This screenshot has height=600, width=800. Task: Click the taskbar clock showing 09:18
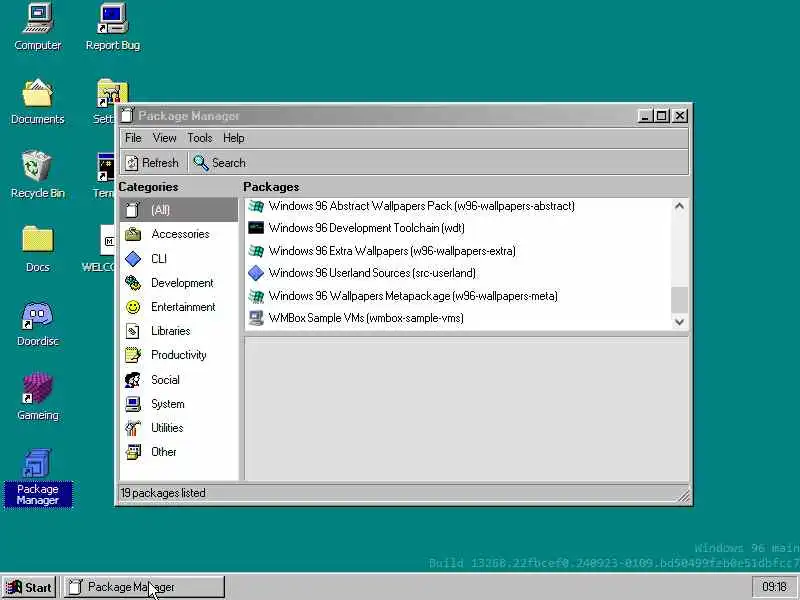(x=774, y=587)
